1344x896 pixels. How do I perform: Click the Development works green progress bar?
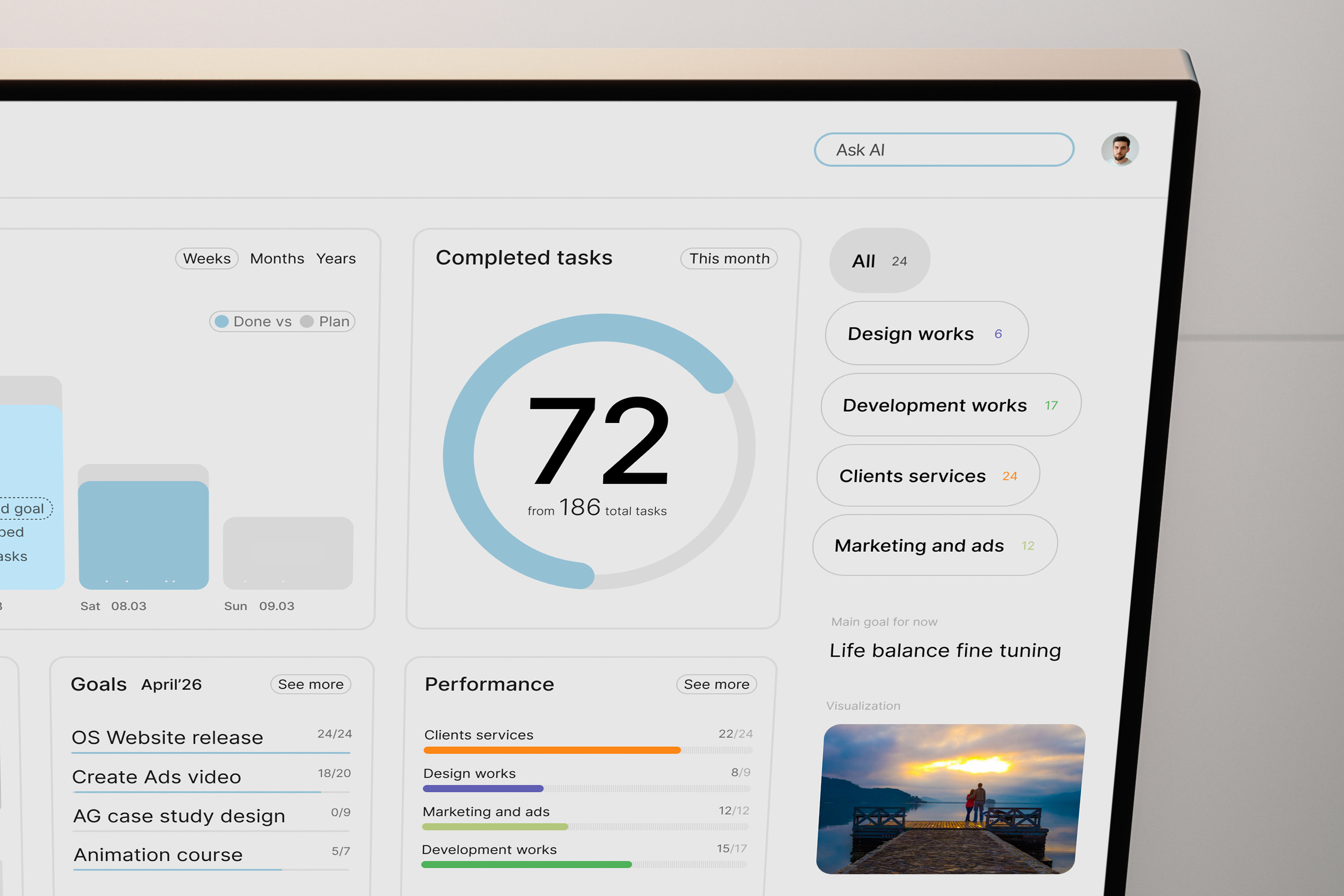coord(526,865)
